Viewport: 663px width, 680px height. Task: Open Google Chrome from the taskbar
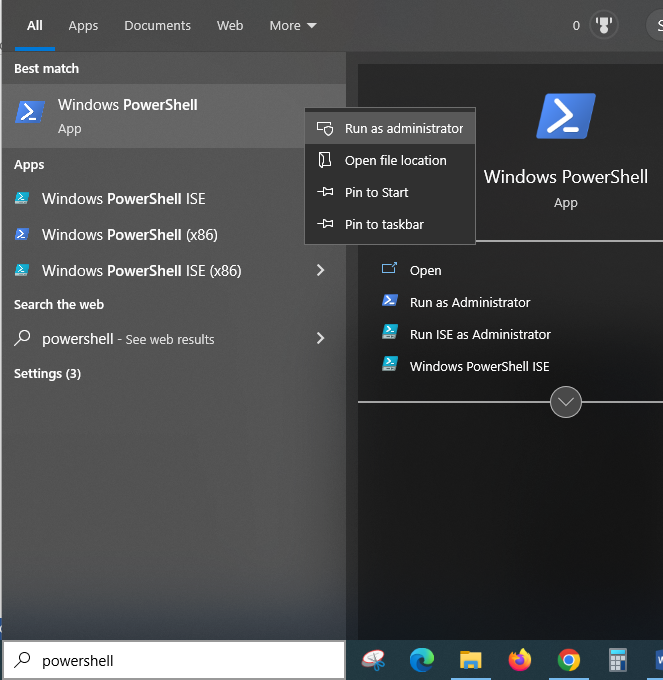pos(569,660)
